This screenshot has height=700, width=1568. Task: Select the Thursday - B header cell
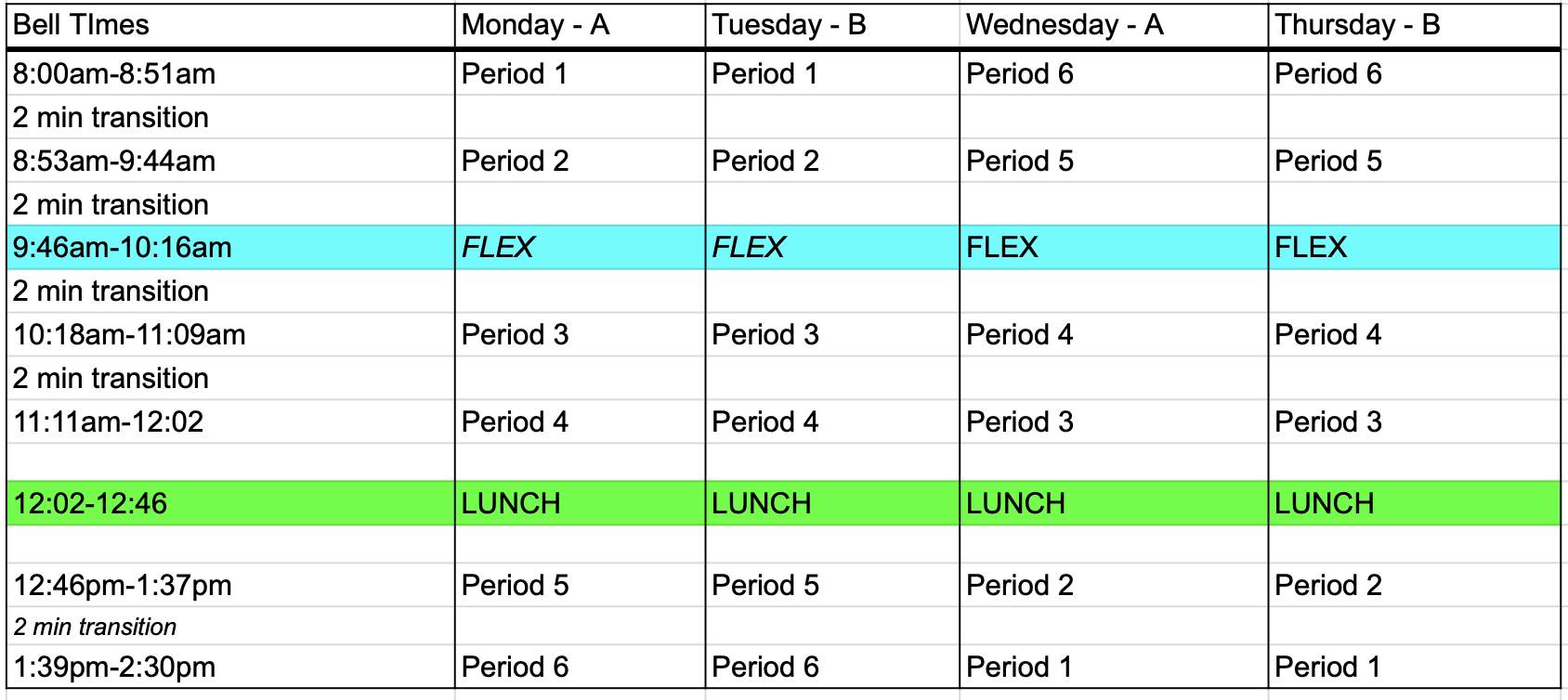pos(1415,25)
